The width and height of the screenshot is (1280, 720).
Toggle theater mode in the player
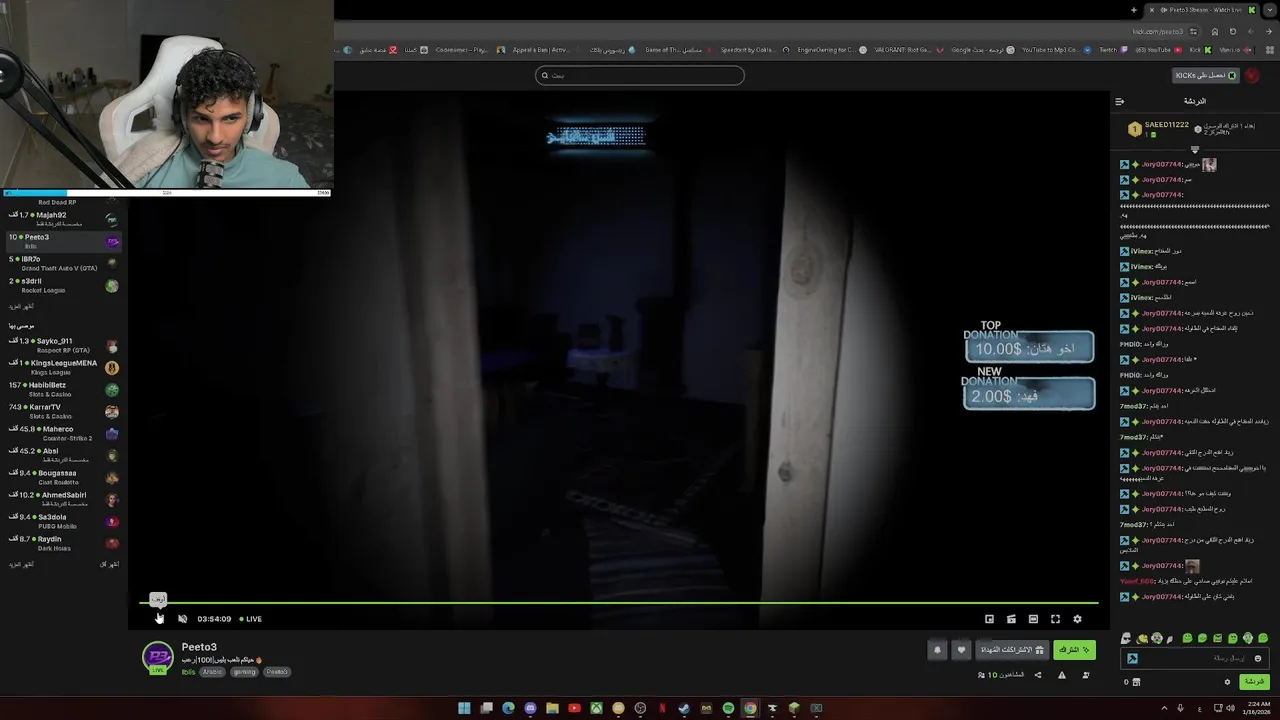(x=1033, y=619)
